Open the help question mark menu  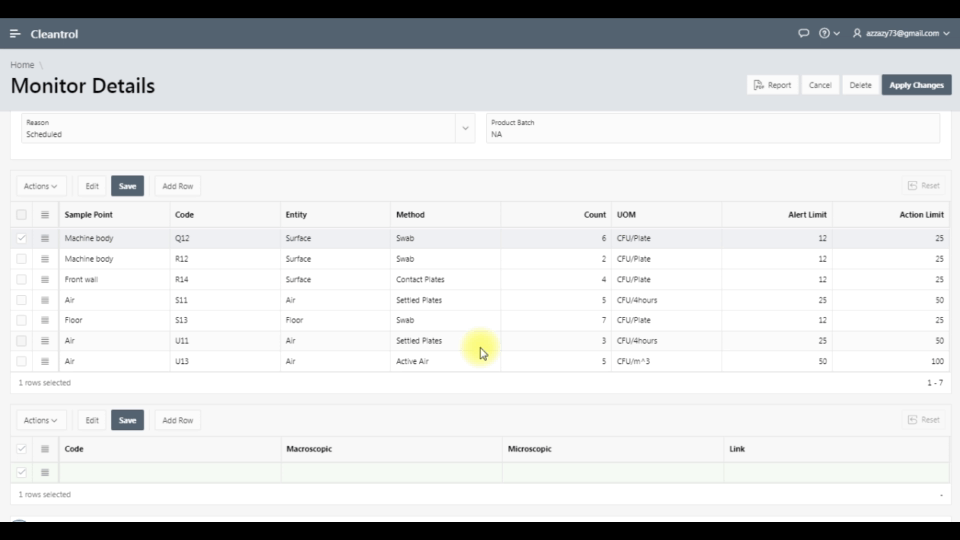[x=828, y=33]
